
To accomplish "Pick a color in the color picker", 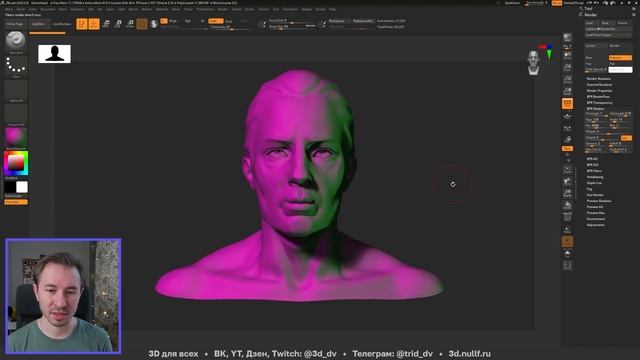I will point(16,163).
